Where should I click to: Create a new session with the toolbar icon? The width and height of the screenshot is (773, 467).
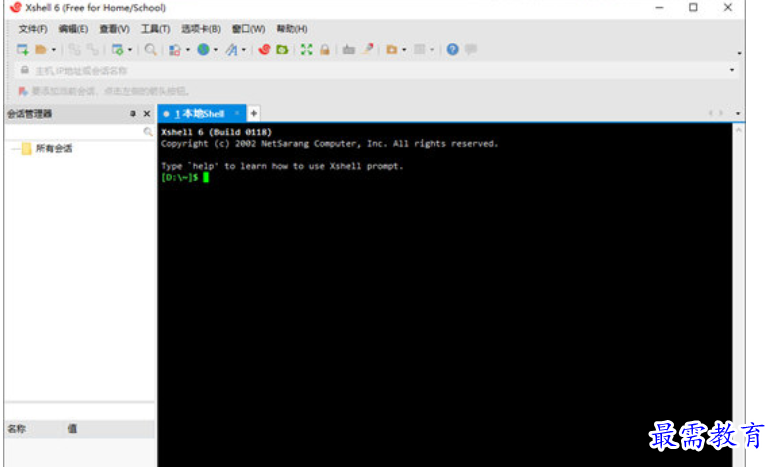coord(23,49)
